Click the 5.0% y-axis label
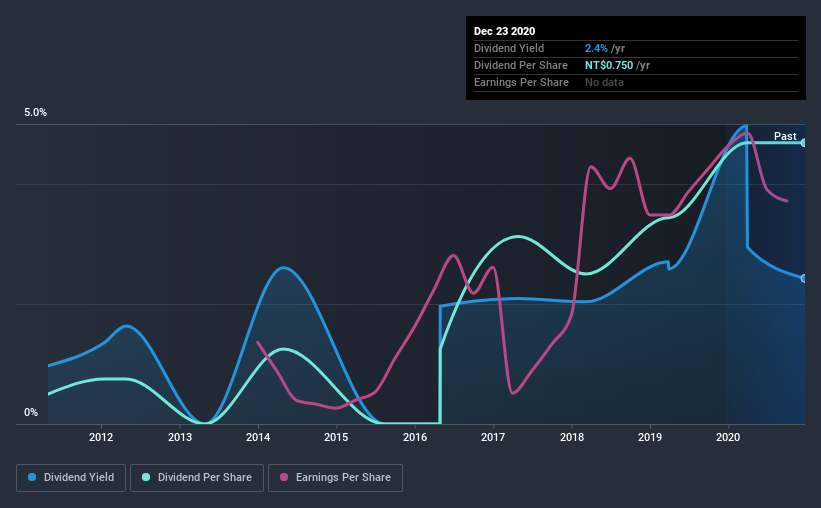 tap(35, 113)
